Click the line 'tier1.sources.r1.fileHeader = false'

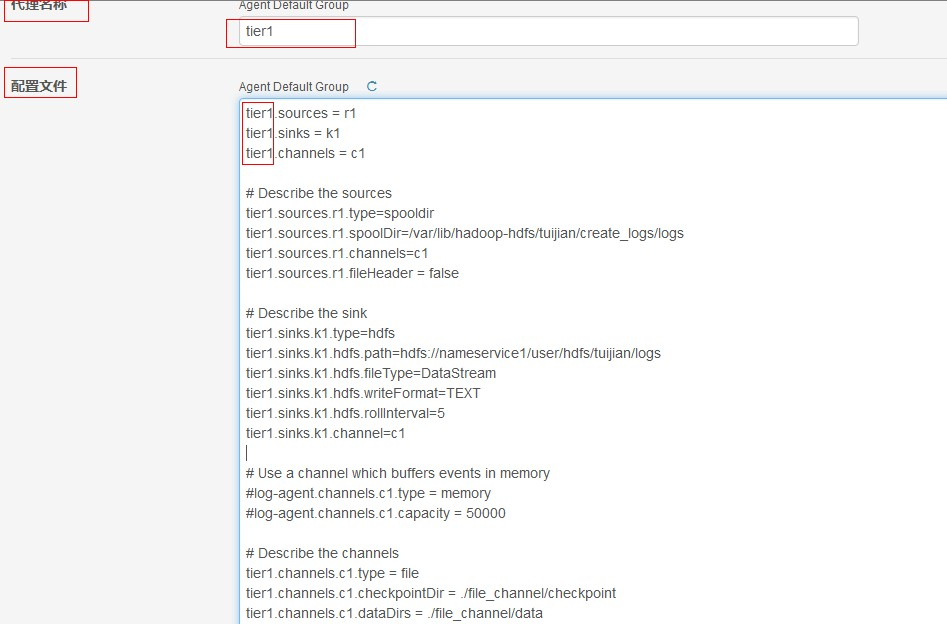click(x=352, y=272)
